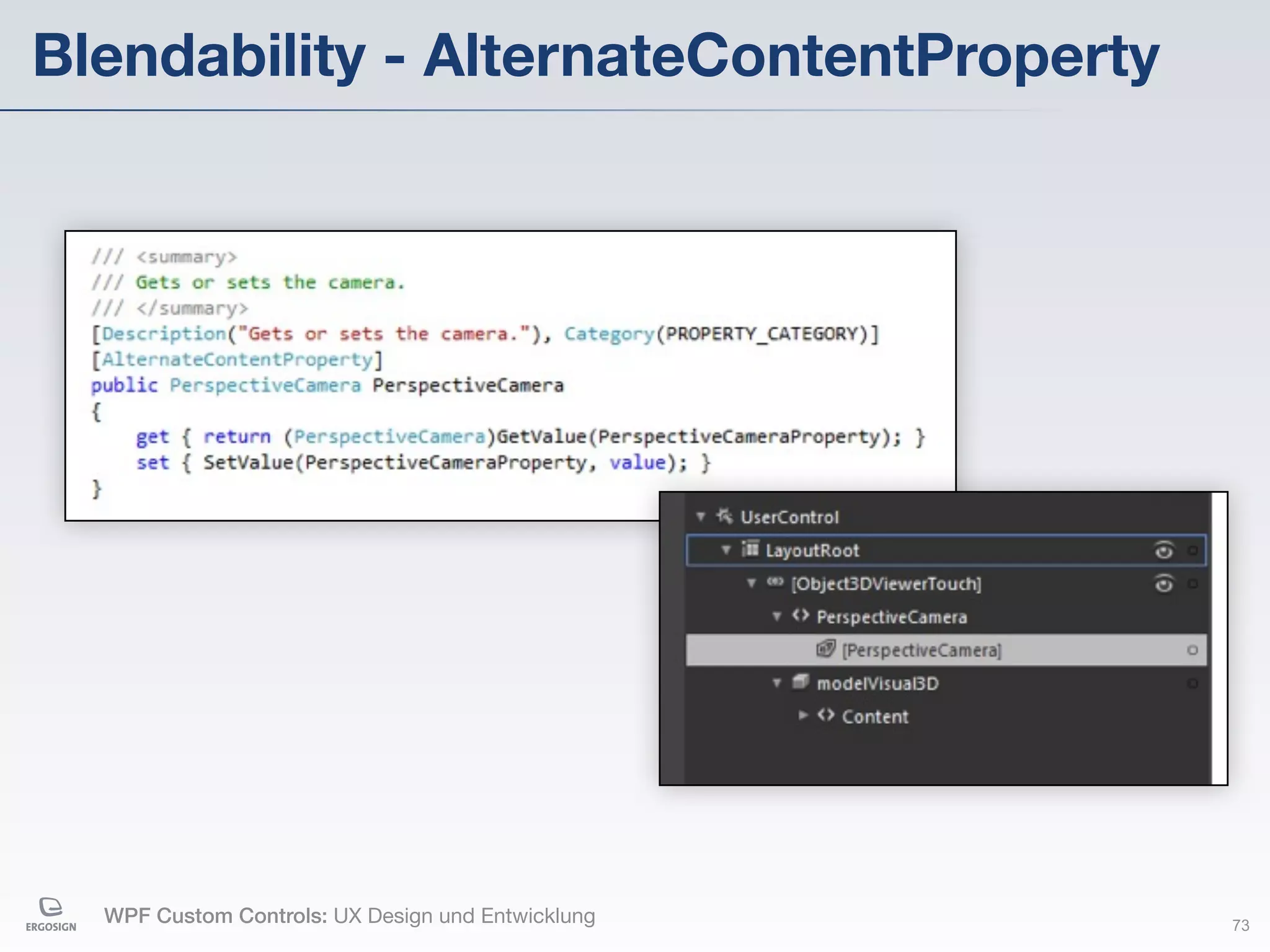This screenshot has height=952, width=1270.
Task: Toggle visibility eye of LayoutRoot
Action: coord(1164,550)
